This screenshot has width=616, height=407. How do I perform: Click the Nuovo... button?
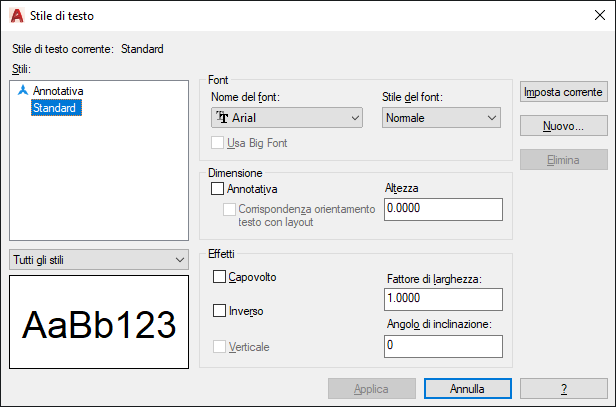point(564,126)
